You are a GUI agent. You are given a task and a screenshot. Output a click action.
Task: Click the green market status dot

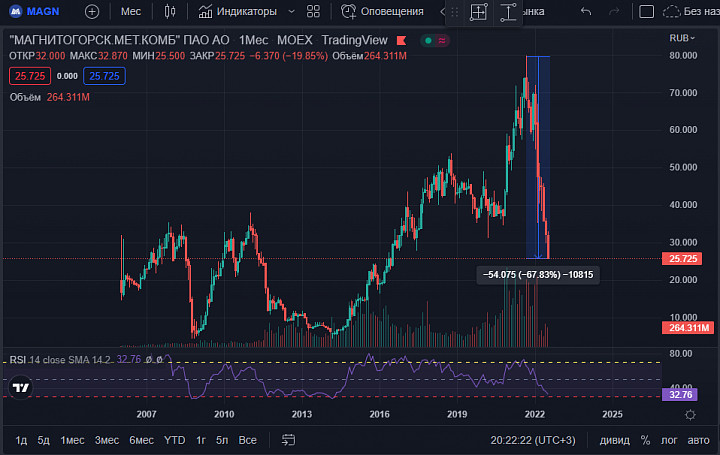pos(428,40)
